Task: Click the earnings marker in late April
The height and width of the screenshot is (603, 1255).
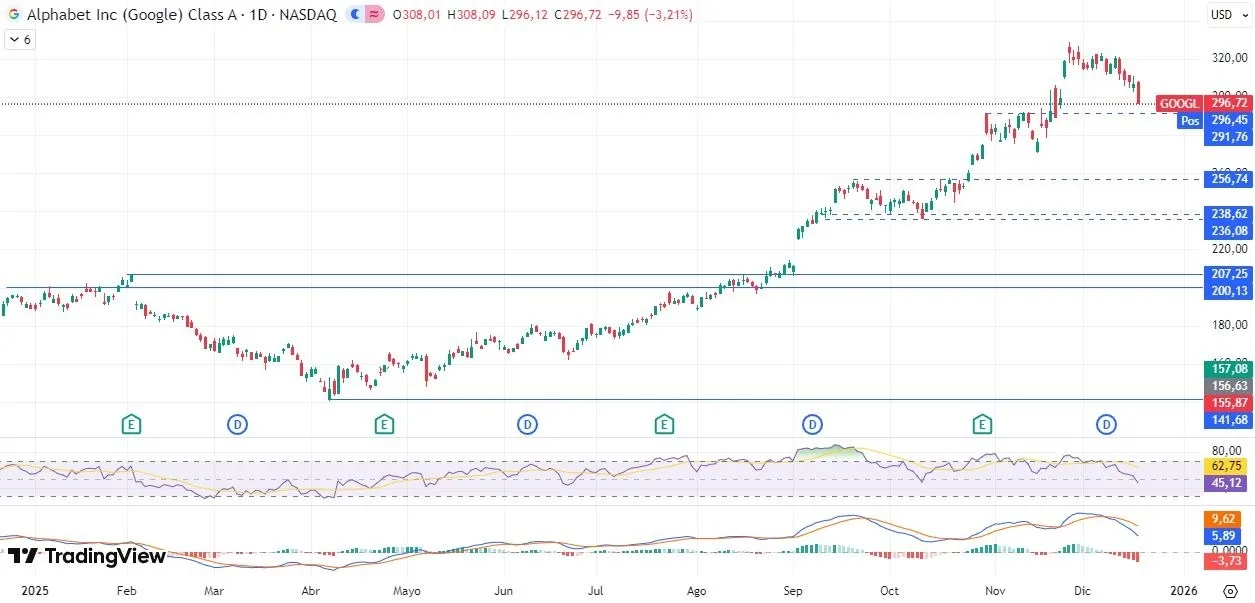Action: pos(384,425)
